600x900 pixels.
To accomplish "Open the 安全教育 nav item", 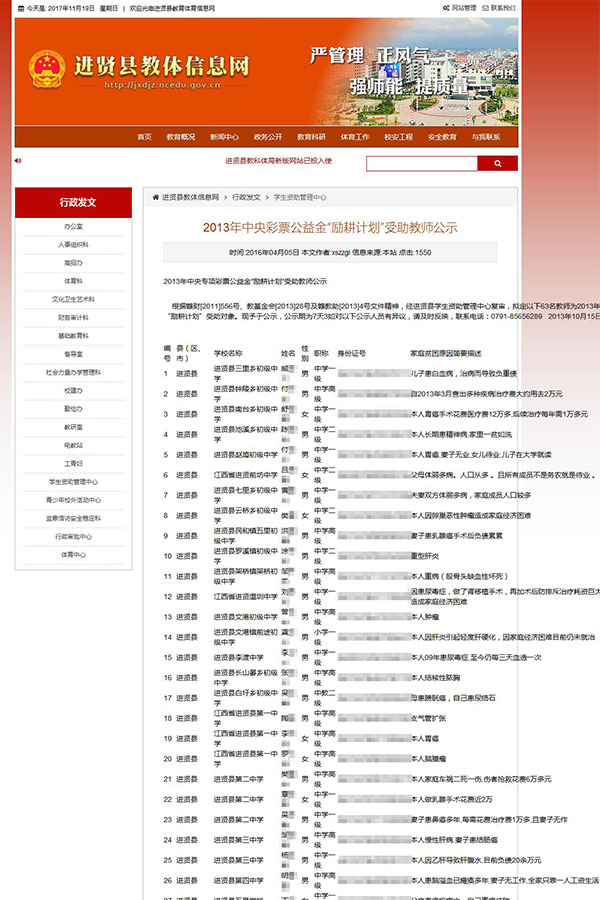I will pos(442,137).
